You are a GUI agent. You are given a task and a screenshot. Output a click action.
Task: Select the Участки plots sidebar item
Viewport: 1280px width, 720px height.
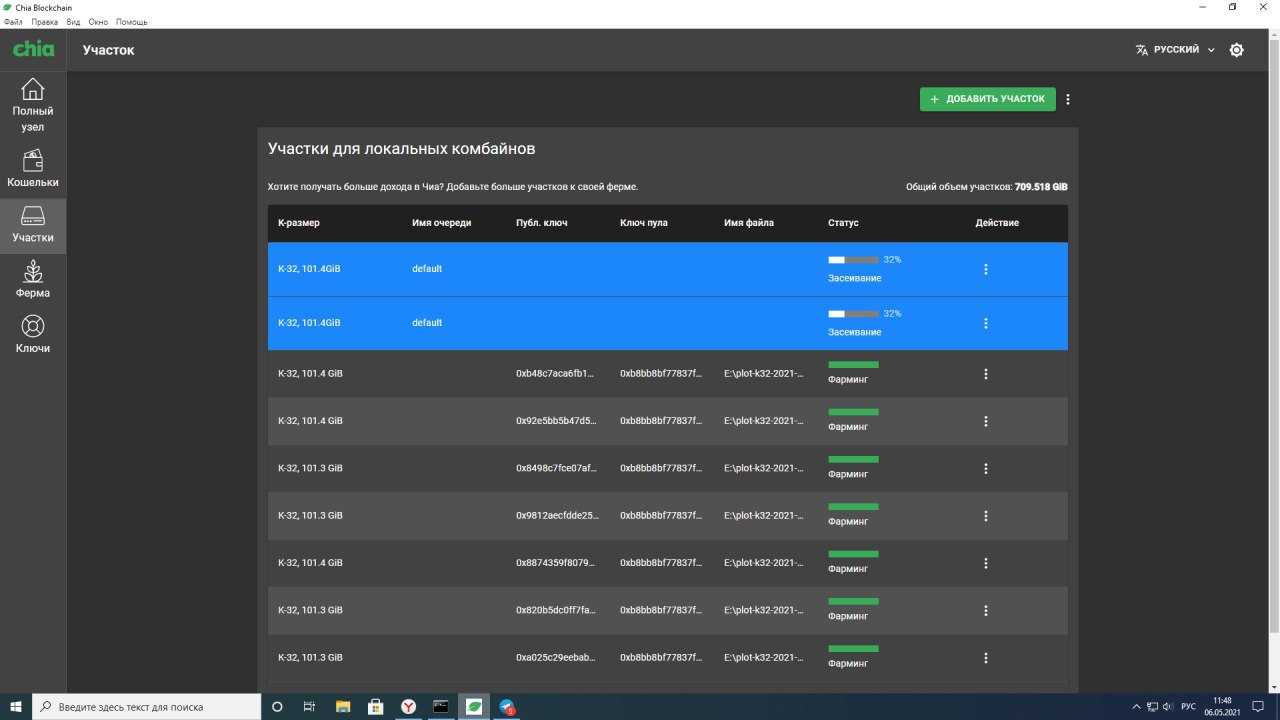(33, 225)
